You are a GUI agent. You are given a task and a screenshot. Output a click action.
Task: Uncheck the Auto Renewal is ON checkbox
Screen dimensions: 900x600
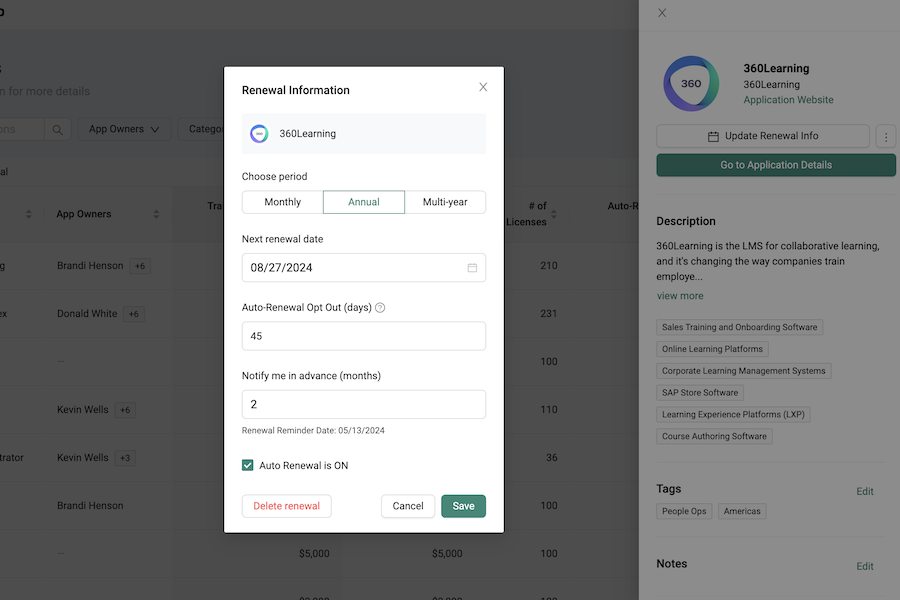tap(248, 465)
